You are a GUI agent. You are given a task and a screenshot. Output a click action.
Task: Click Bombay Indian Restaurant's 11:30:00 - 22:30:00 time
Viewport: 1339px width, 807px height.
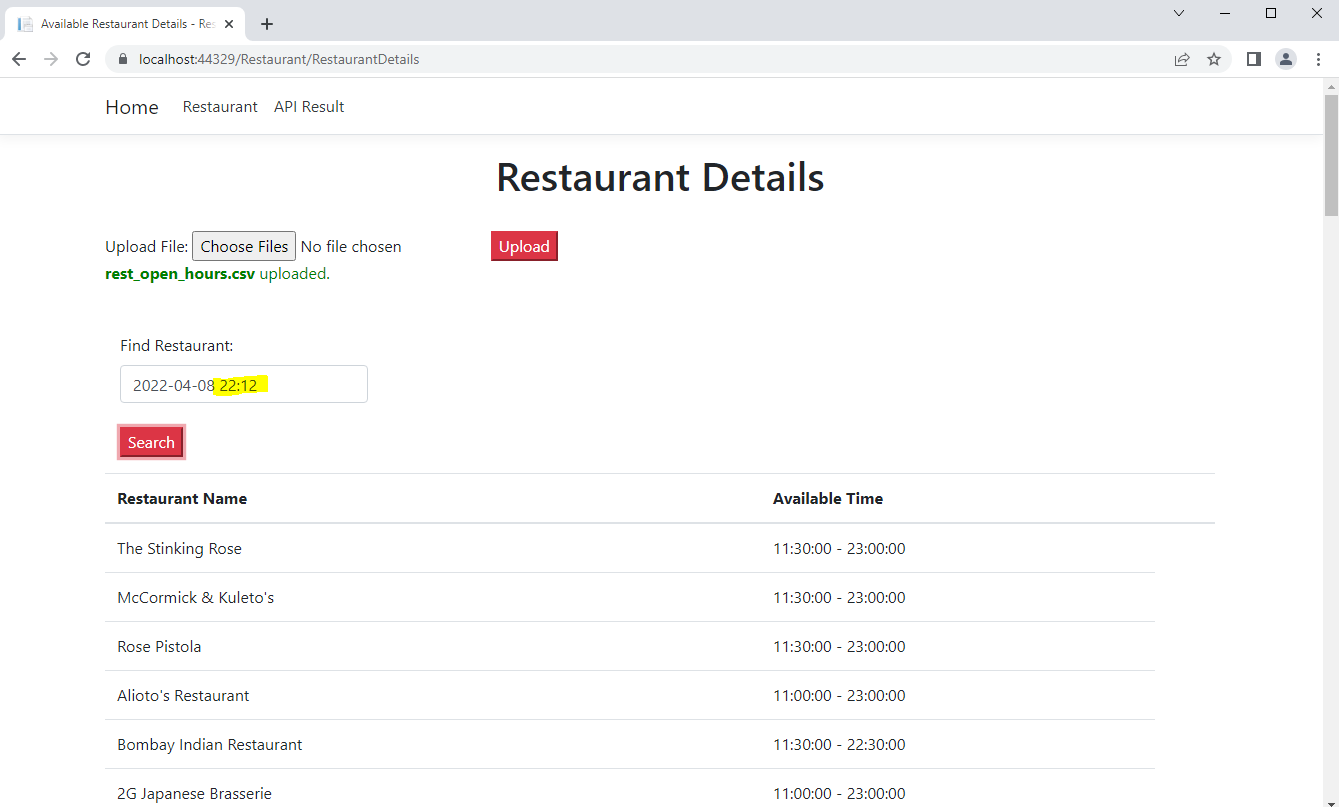tap(839, 744)
